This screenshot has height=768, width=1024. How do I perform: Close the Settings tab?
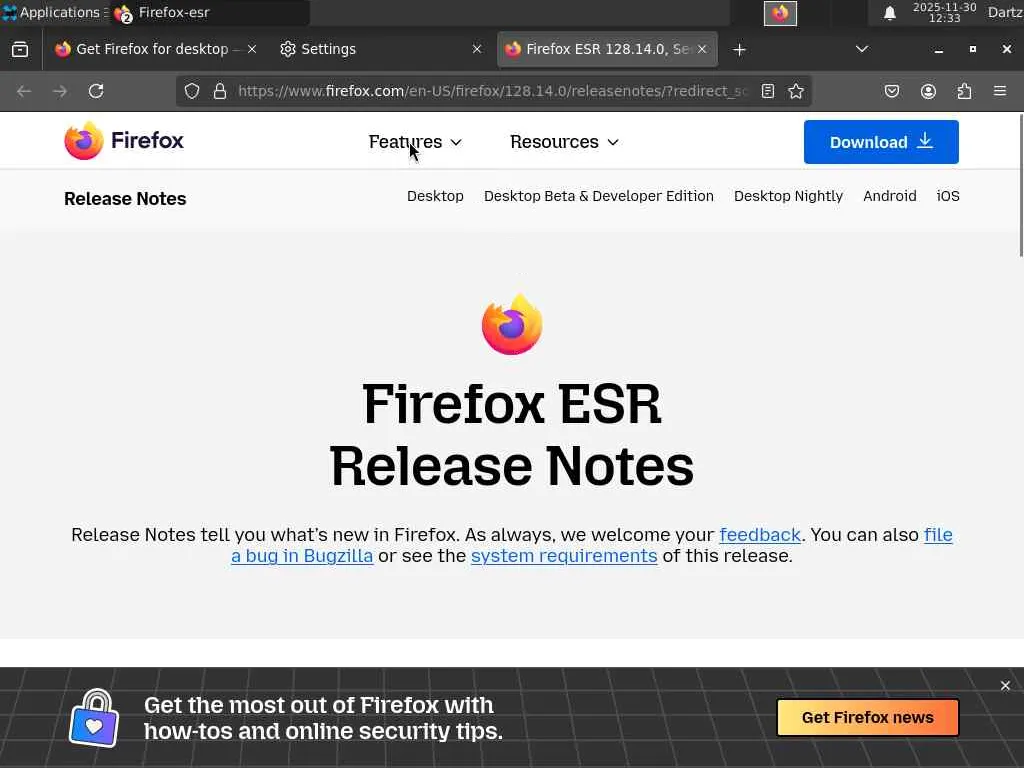(477, 49)
